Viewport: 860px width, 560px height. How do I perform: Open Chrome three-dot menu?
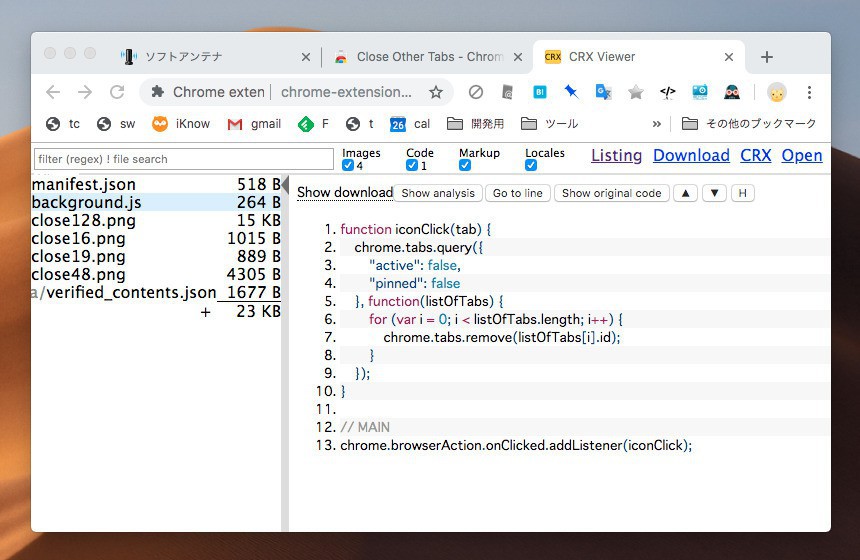click(808, 92)
